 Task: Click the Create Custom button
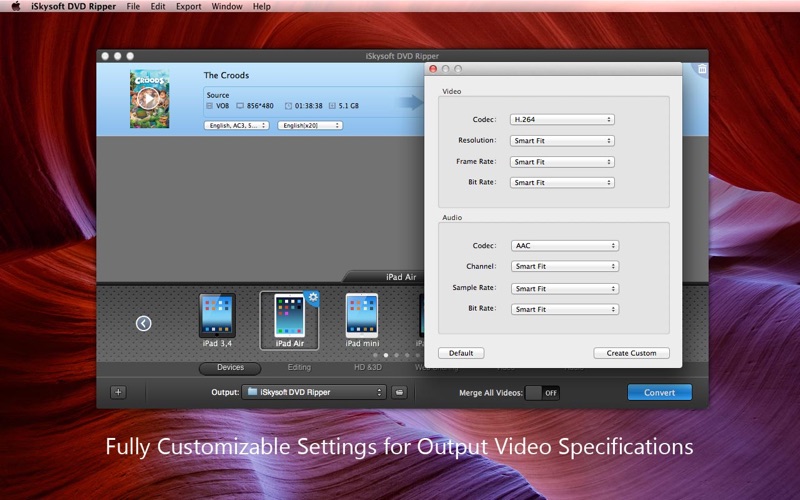(x=632, y=353)
